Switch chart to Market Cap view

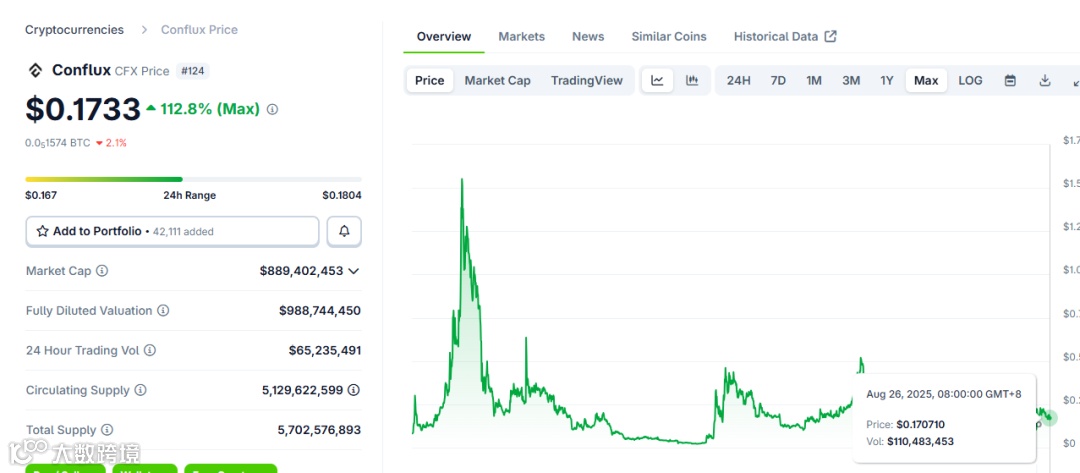[x=497, y=81]
